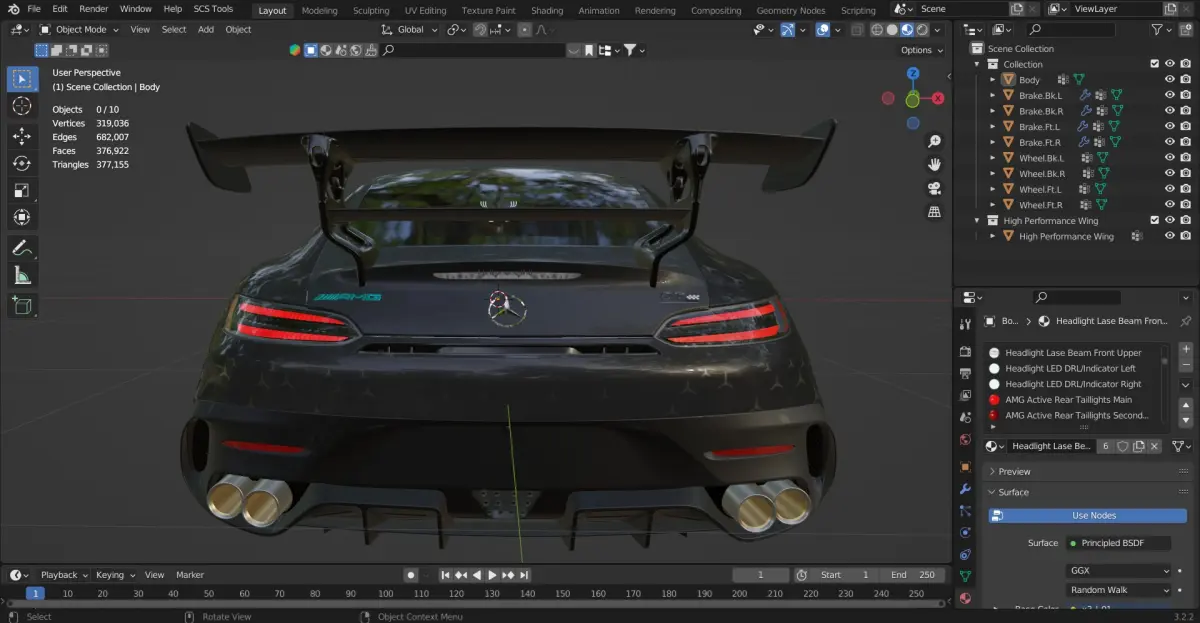Open the Material properties tab
This screenshot has height=623, width=1200.
tap(965, 598)
